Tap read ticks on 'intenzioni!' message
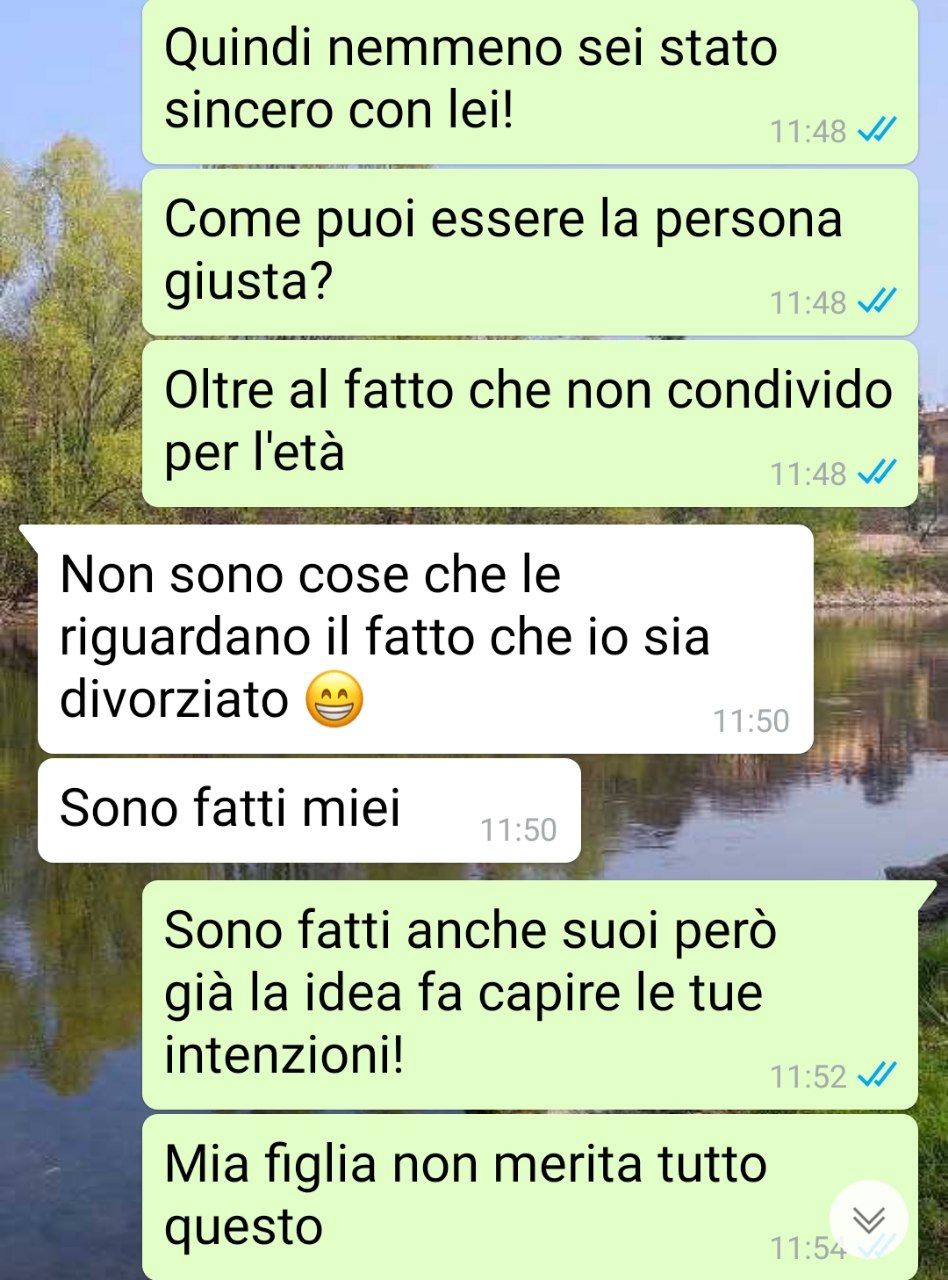This screenshot has height=1280, width=948. (x=878, y=1075)
